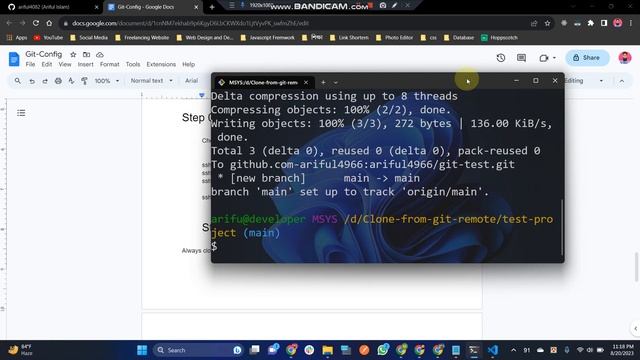640x360 pixels.
Task: Open the Insert menu
Action: 85,64
